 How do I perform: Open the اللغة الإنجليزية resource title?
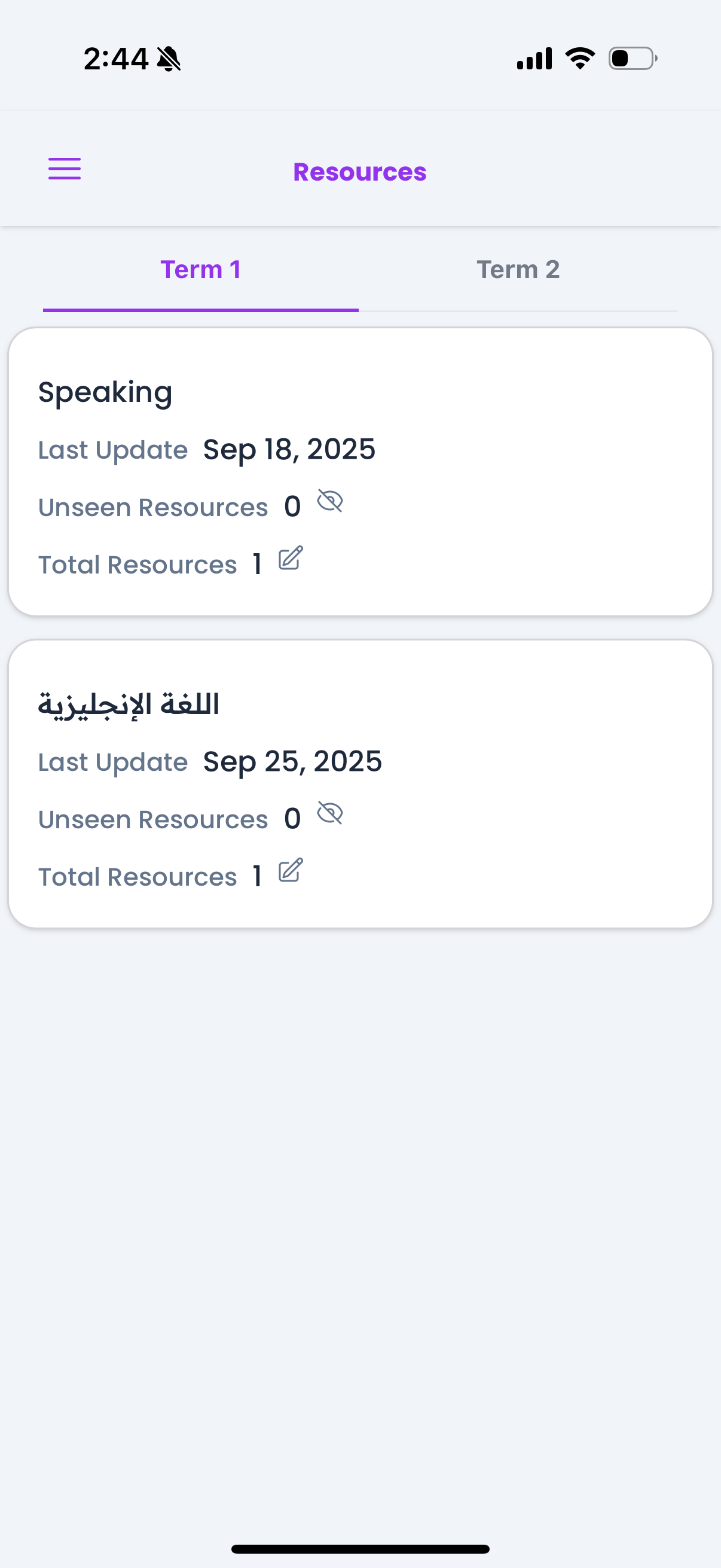click(129, 705)
